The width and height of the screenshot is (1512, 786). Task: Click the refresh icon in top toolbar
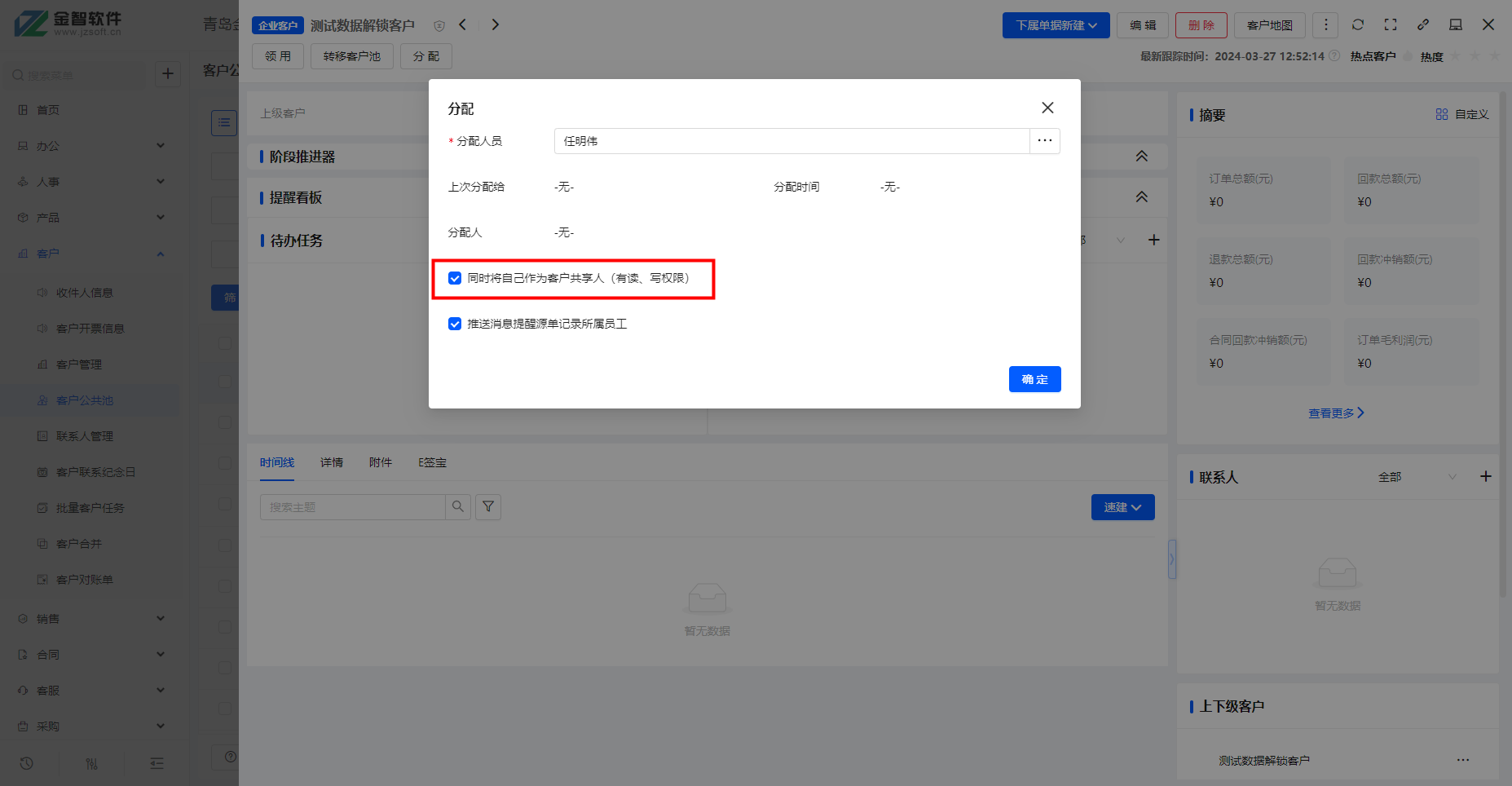pyautogui.click(x=1358, y=25)
